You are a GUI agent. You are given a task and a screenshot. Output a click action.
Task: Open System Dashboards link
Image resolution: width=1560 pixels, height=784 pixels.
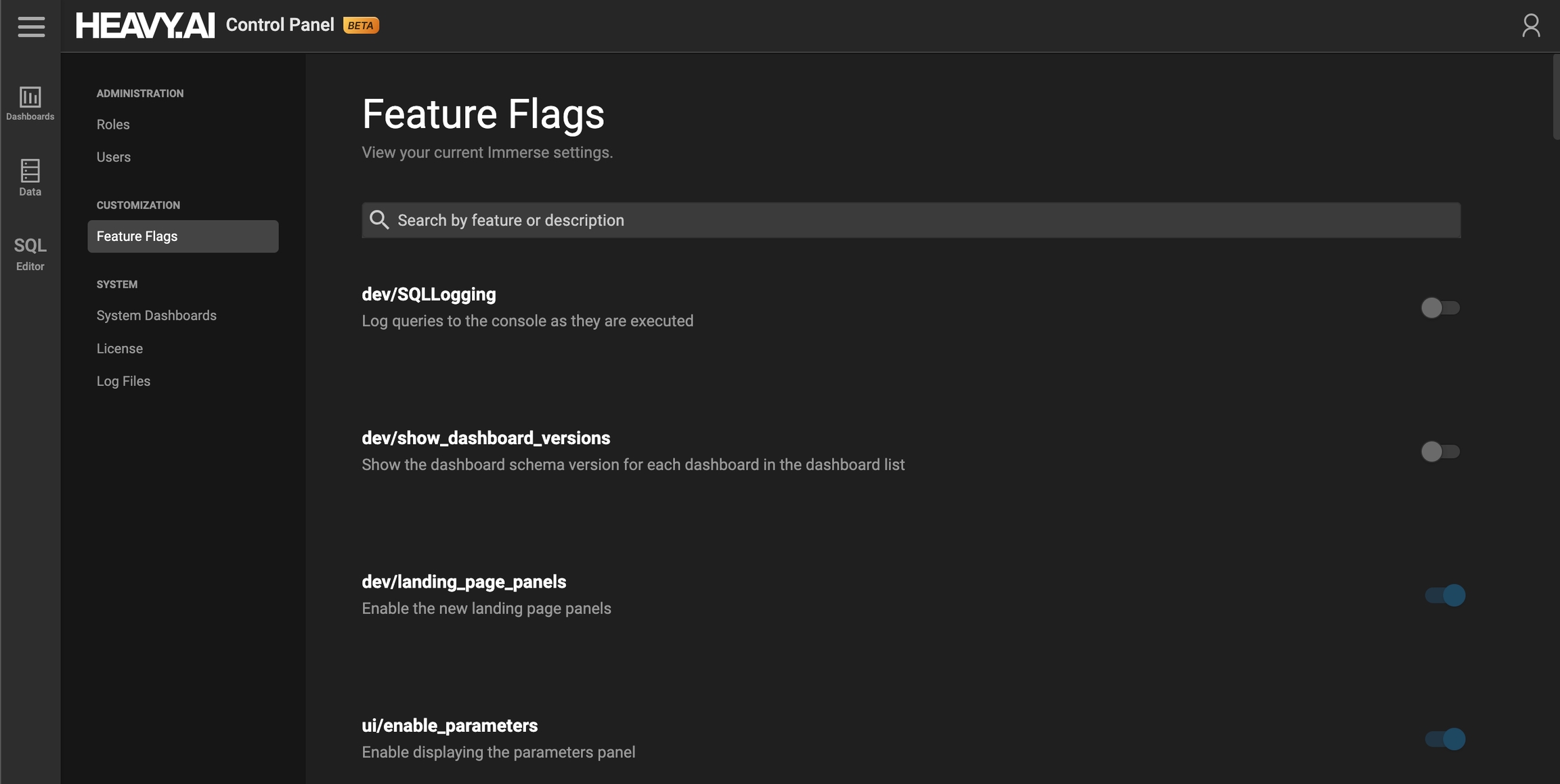click(x=156, y=315)
